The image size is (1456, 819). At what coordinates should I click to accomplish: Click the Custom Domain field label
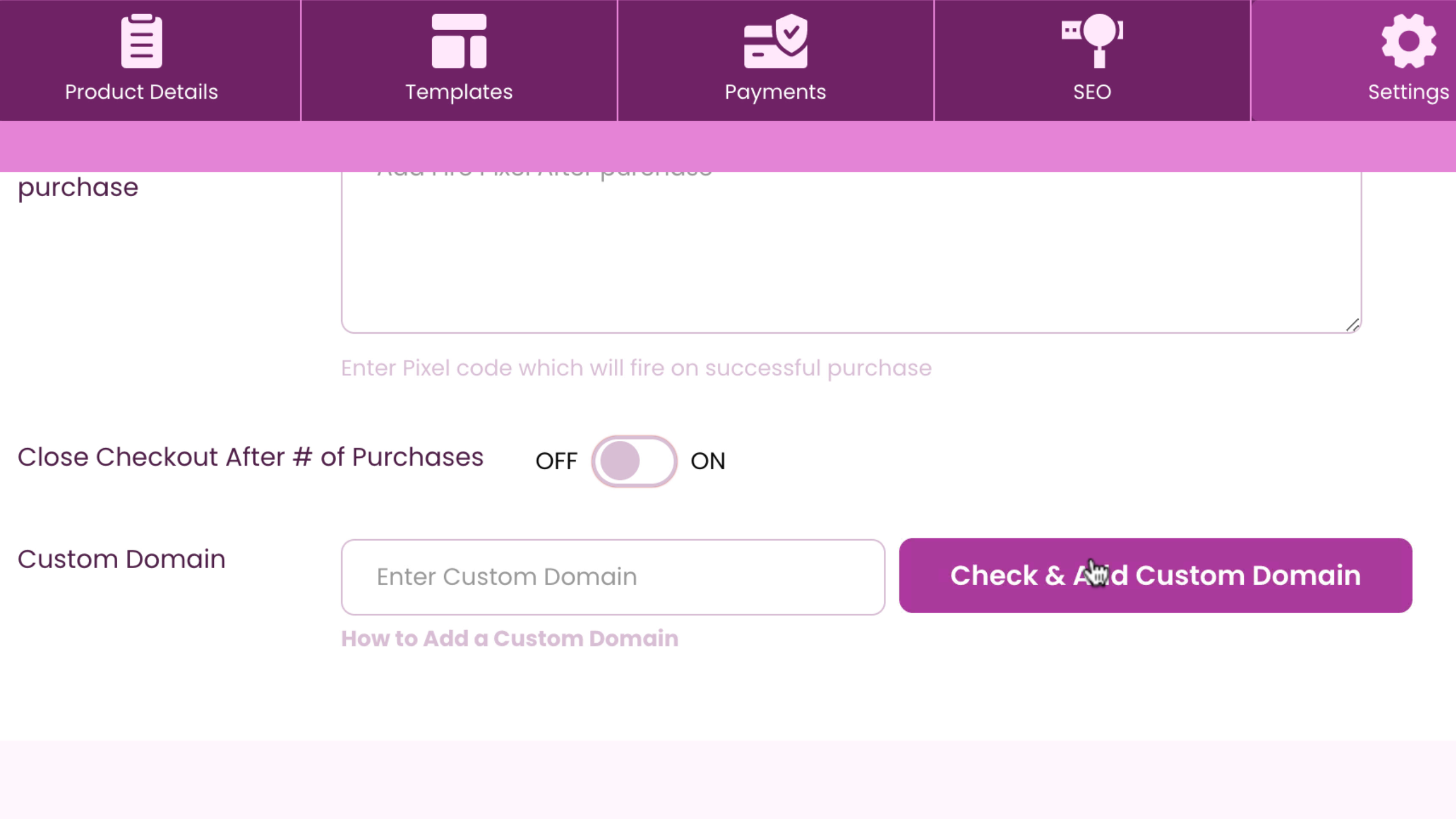coord(122,560)
